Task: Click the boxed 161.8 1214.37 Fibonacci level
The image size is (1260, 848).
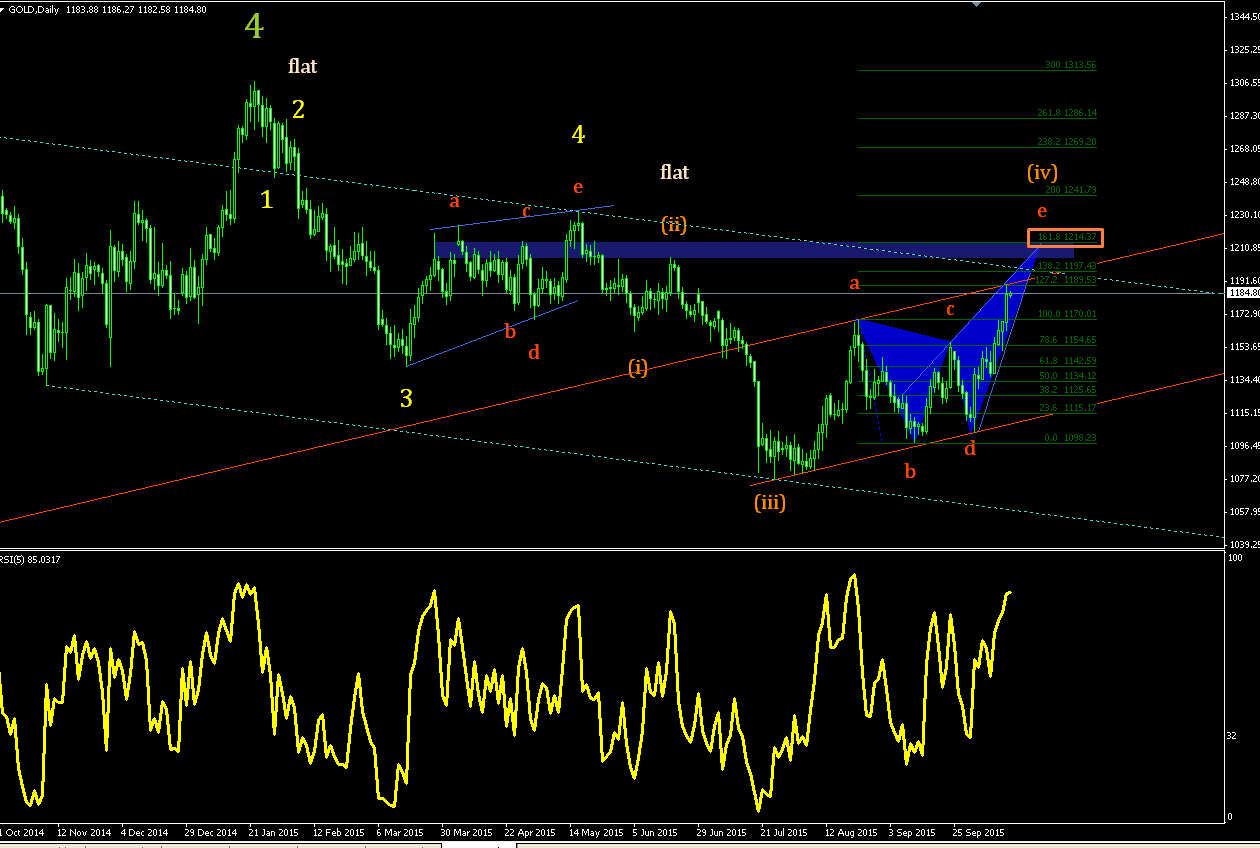Action: point(1066,237)
